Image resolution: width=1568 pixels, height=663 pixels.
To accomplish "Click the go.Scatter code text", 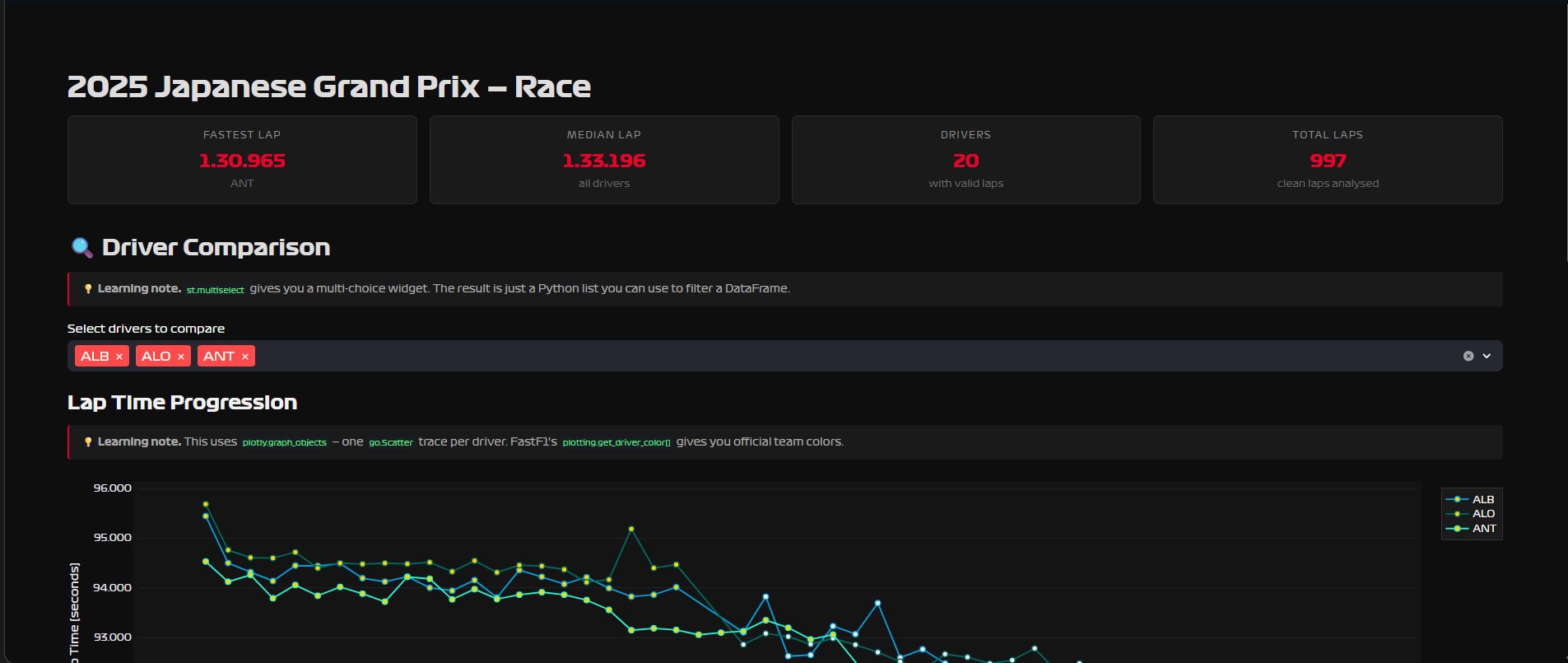I will (x=391, y=442).
